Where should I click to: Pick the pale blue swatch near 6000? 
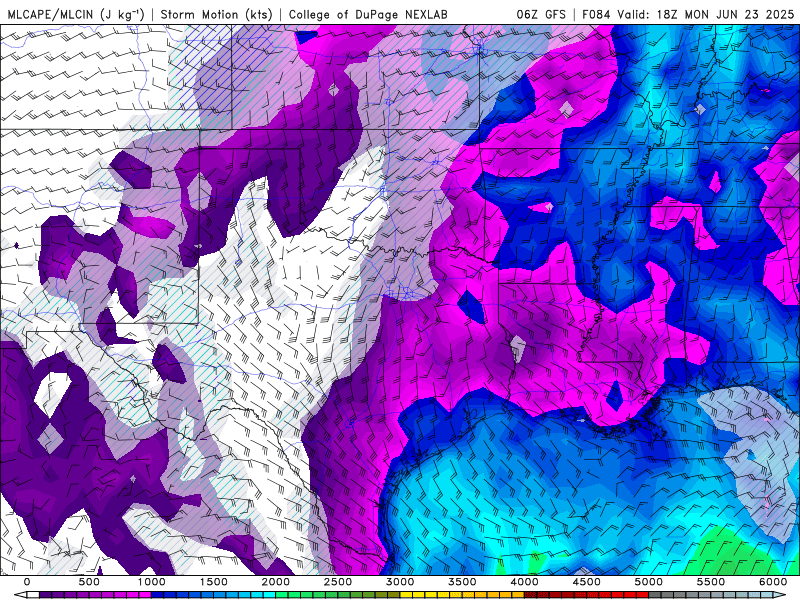tap(767, 595)
